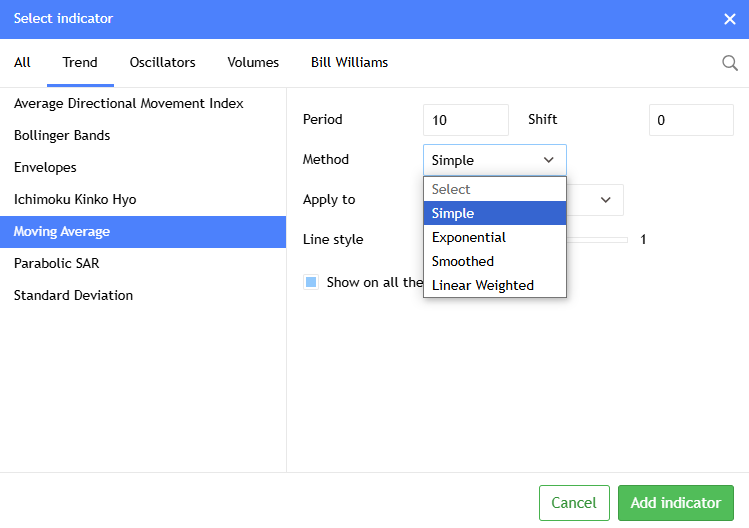Viewport: 749px width, 528px height.
Task: Open the Oscillators tab
Action: (162, 63)
